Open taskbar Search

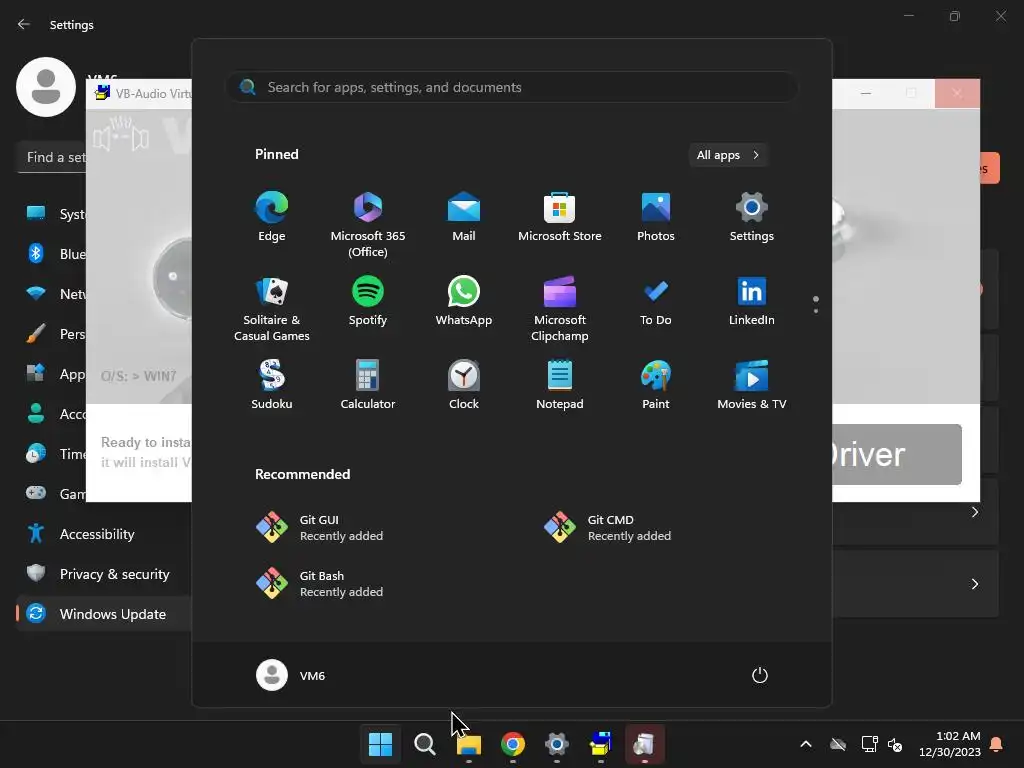424,744
